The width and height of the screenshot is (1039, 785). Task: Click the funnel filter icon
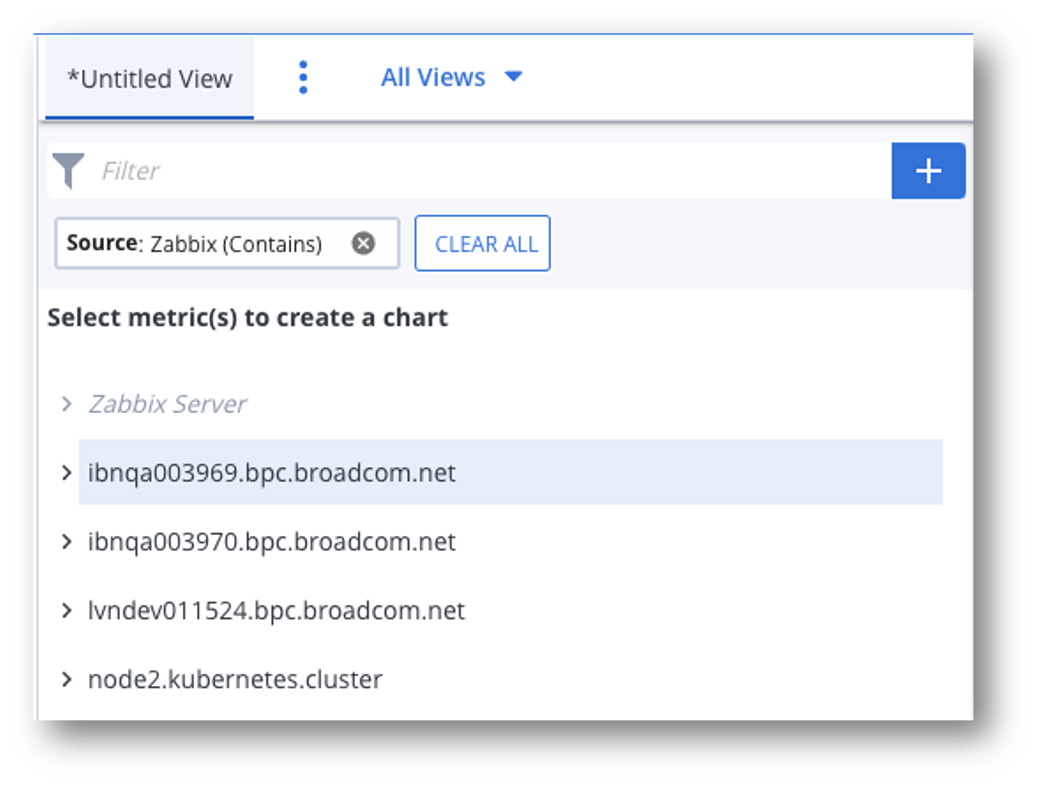[68, 171]
